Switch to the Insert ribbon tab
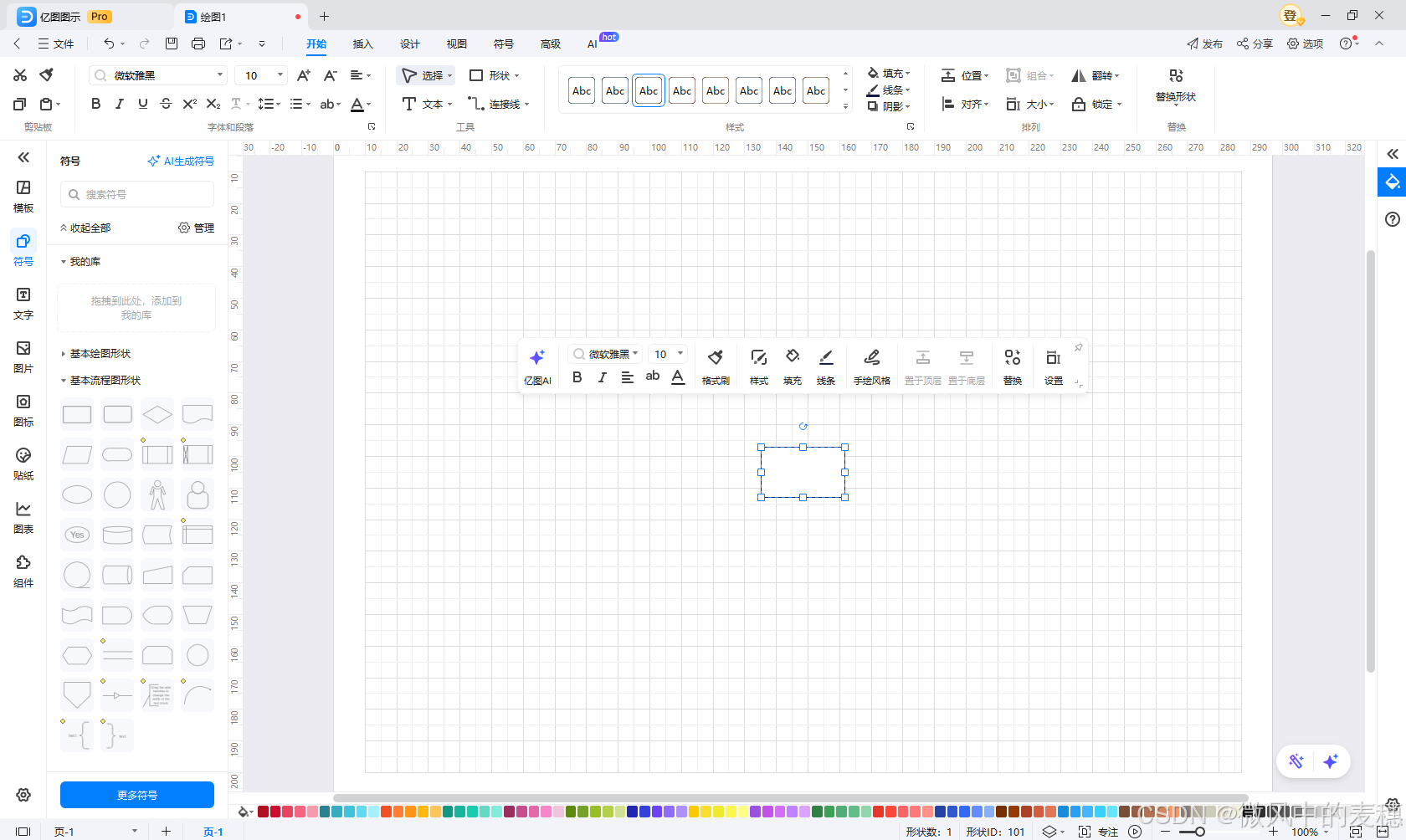 pyautogui.click(x=362, y=44)
